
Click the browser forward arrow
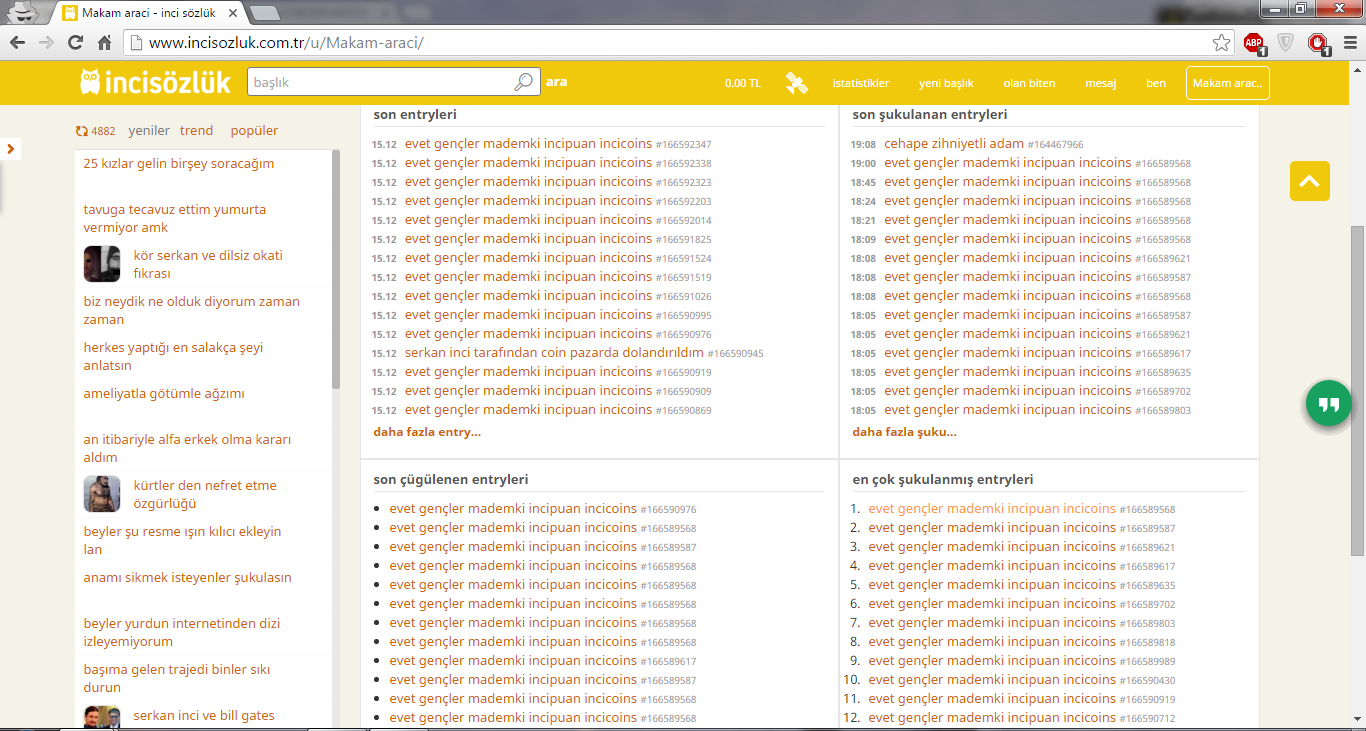pyautogui.click(x=45, y=43)
